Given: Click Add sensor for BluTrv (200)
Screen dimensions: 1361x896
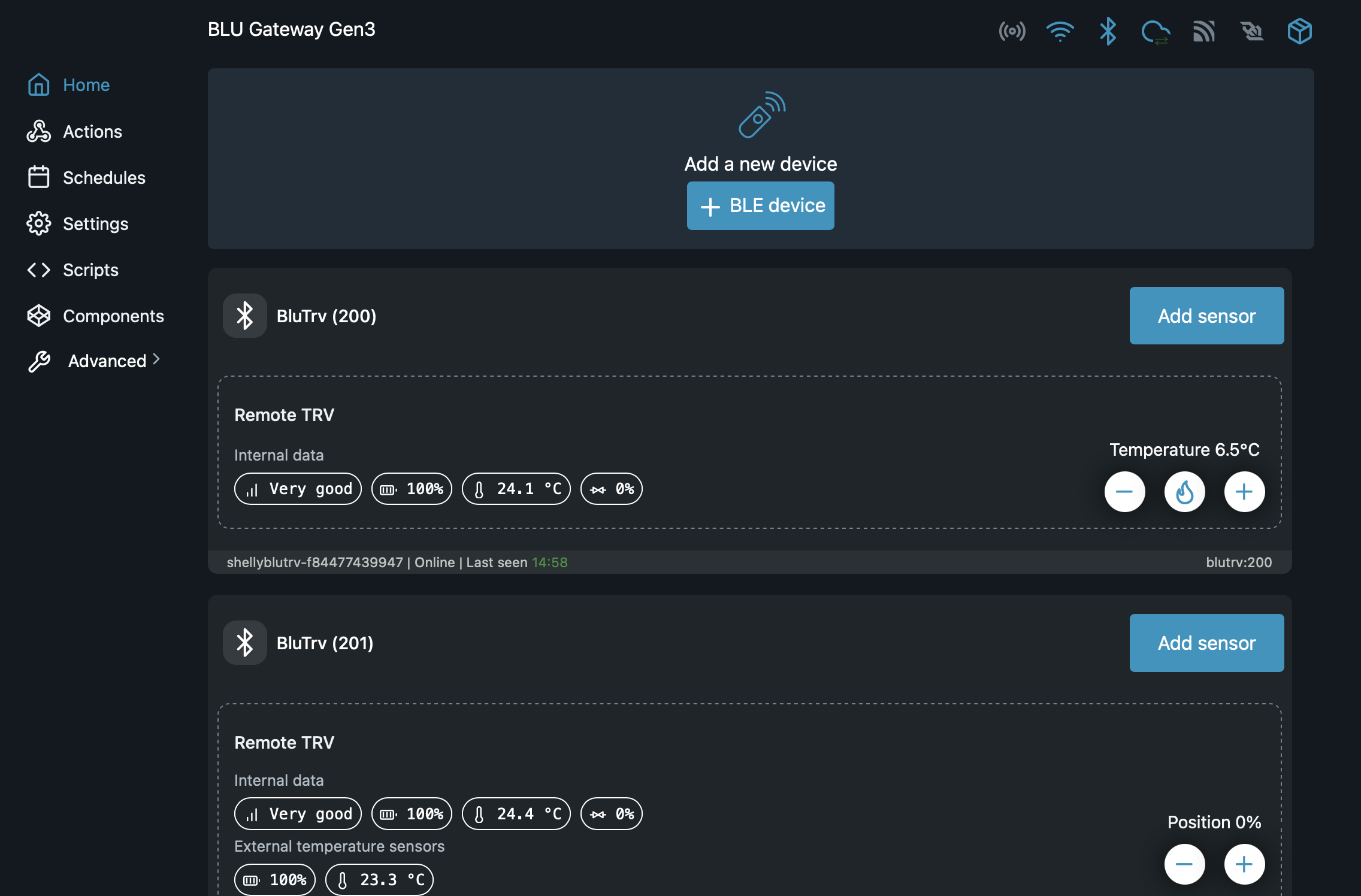Looking at the screenshot, I should 1206,316.
